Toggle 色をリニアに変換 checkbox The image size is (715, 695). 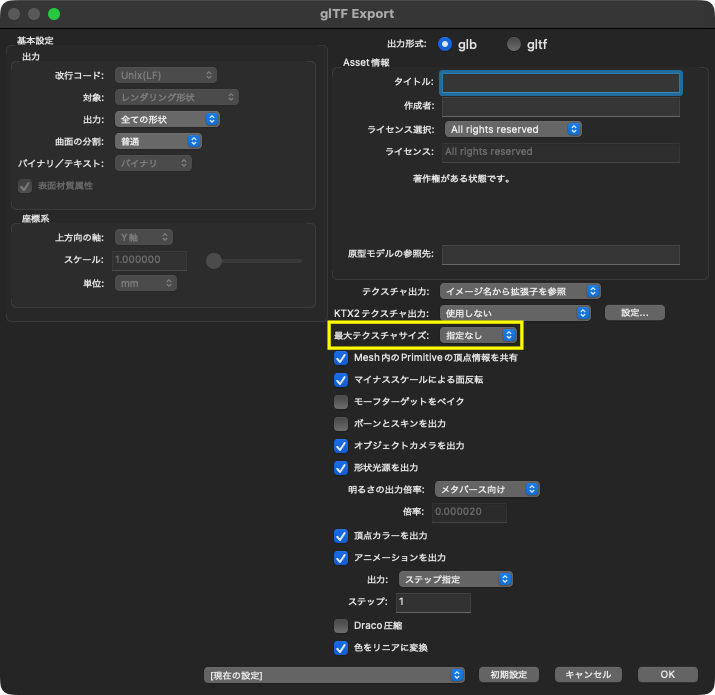coord(341,648)
